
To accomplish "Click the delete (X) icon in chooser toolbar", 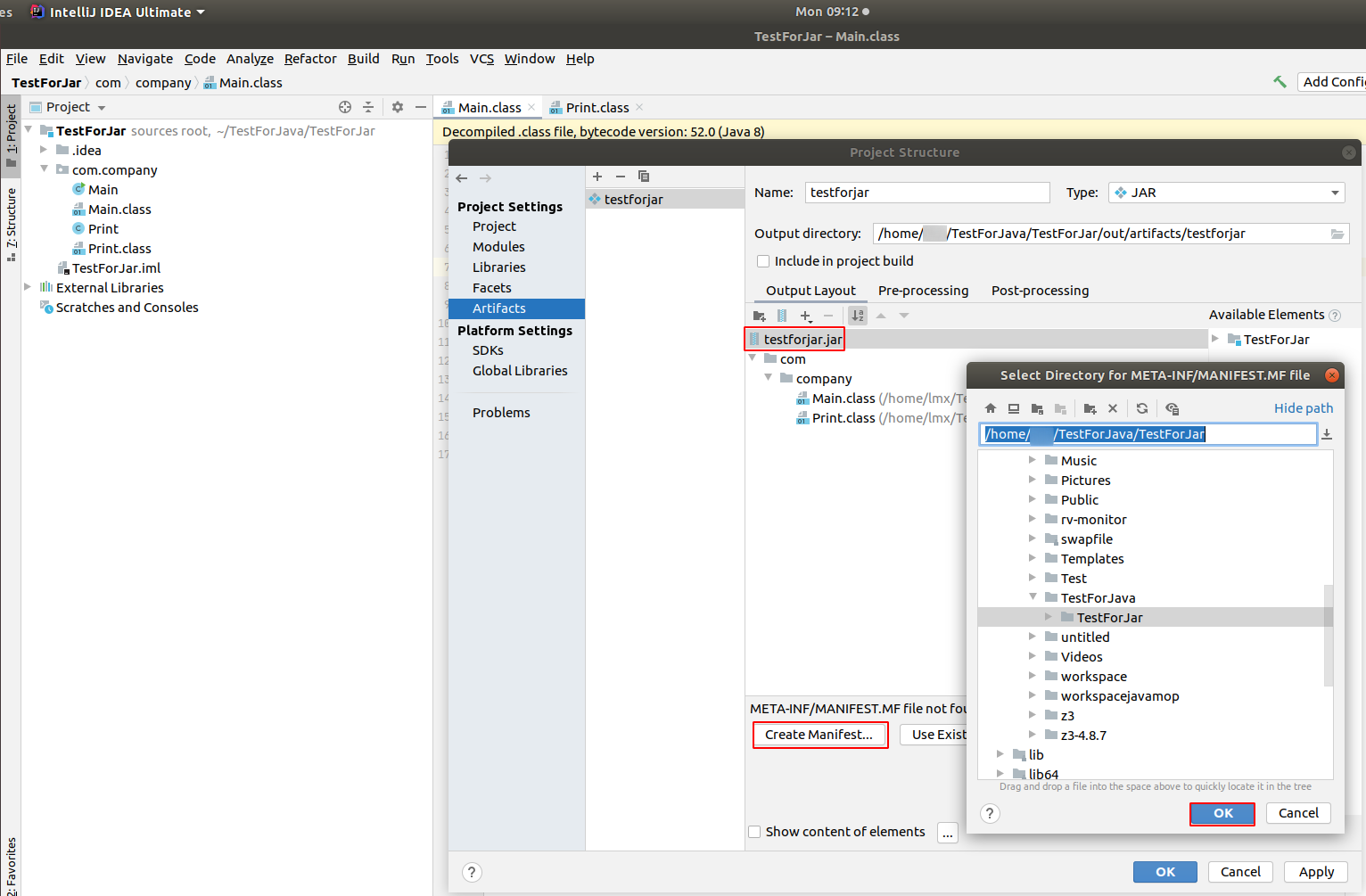I will click(1113, 408).
